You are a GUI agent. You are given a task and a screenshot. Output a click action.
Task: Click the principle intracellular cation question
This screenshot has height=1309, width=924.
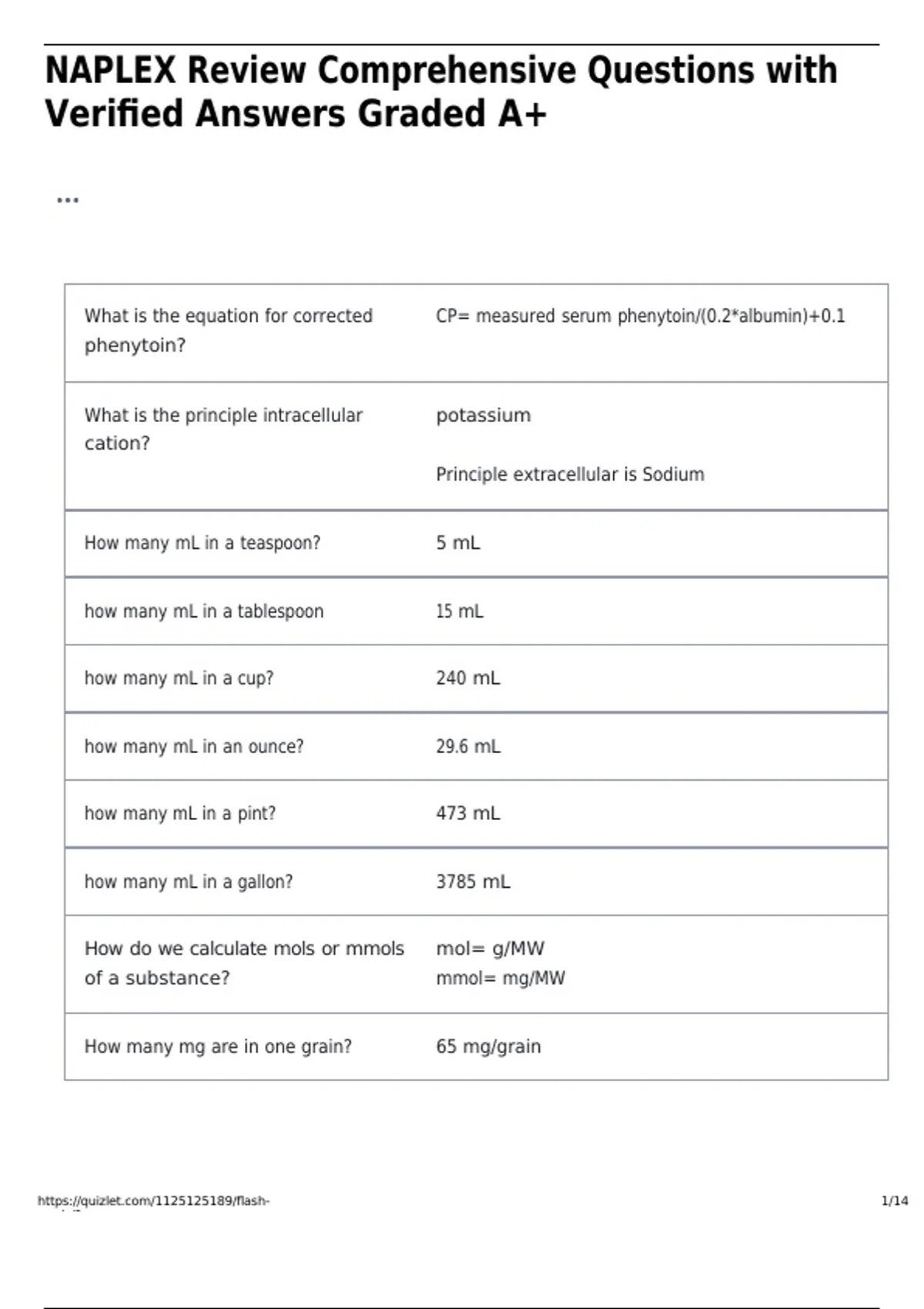[223, 429]
